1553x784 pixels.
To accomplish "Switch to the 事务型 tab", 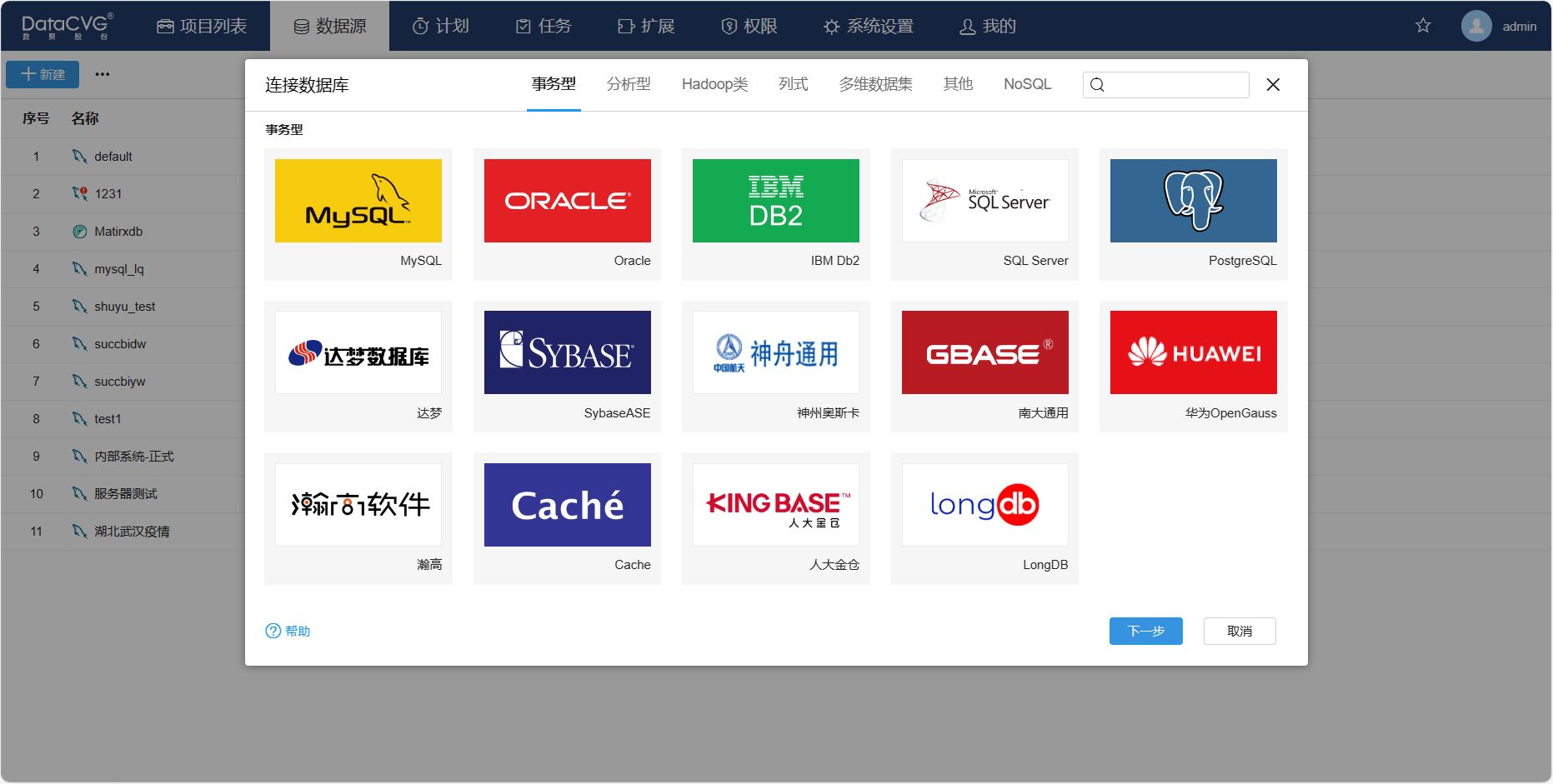I will pos(554,84).
